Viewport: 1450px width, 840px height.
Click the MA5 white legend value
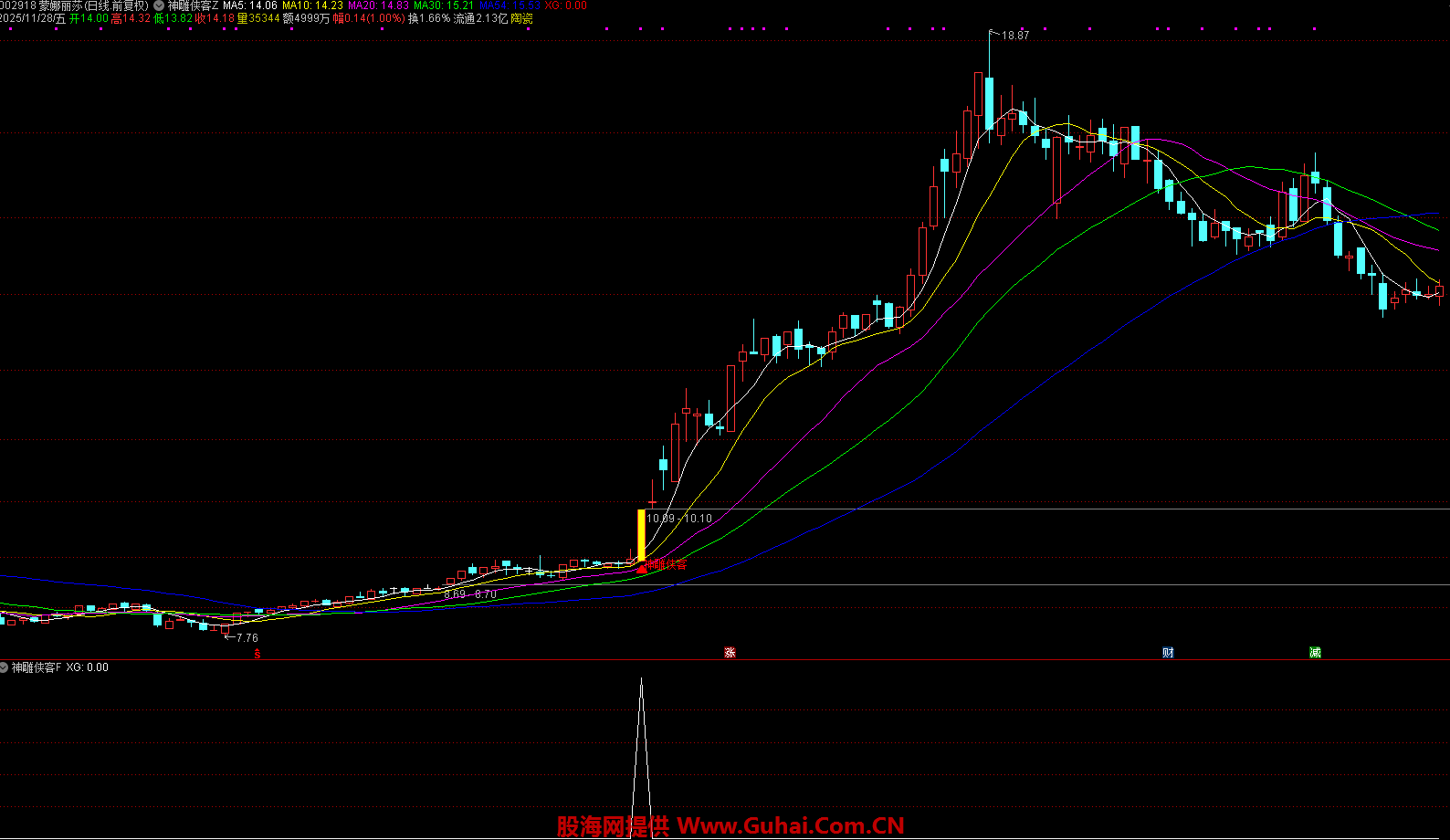[250, 5]
